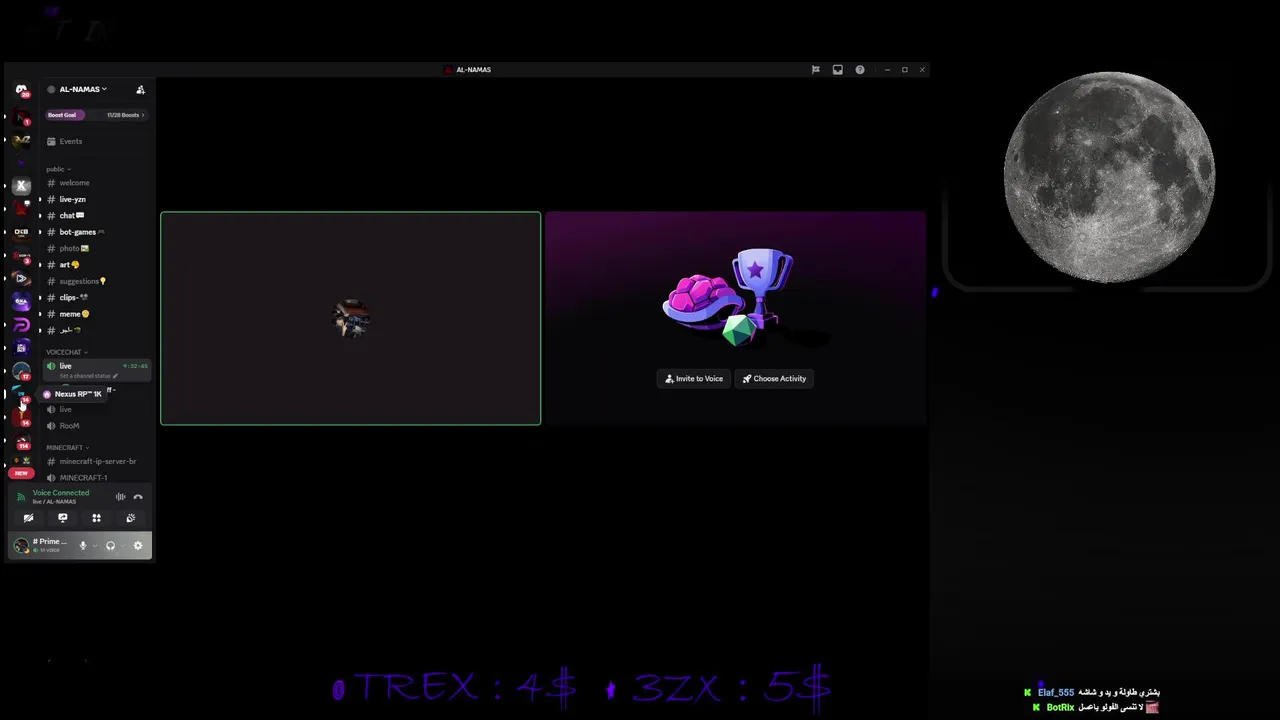Select the server icon with 17 badge

tap(21, 371)
